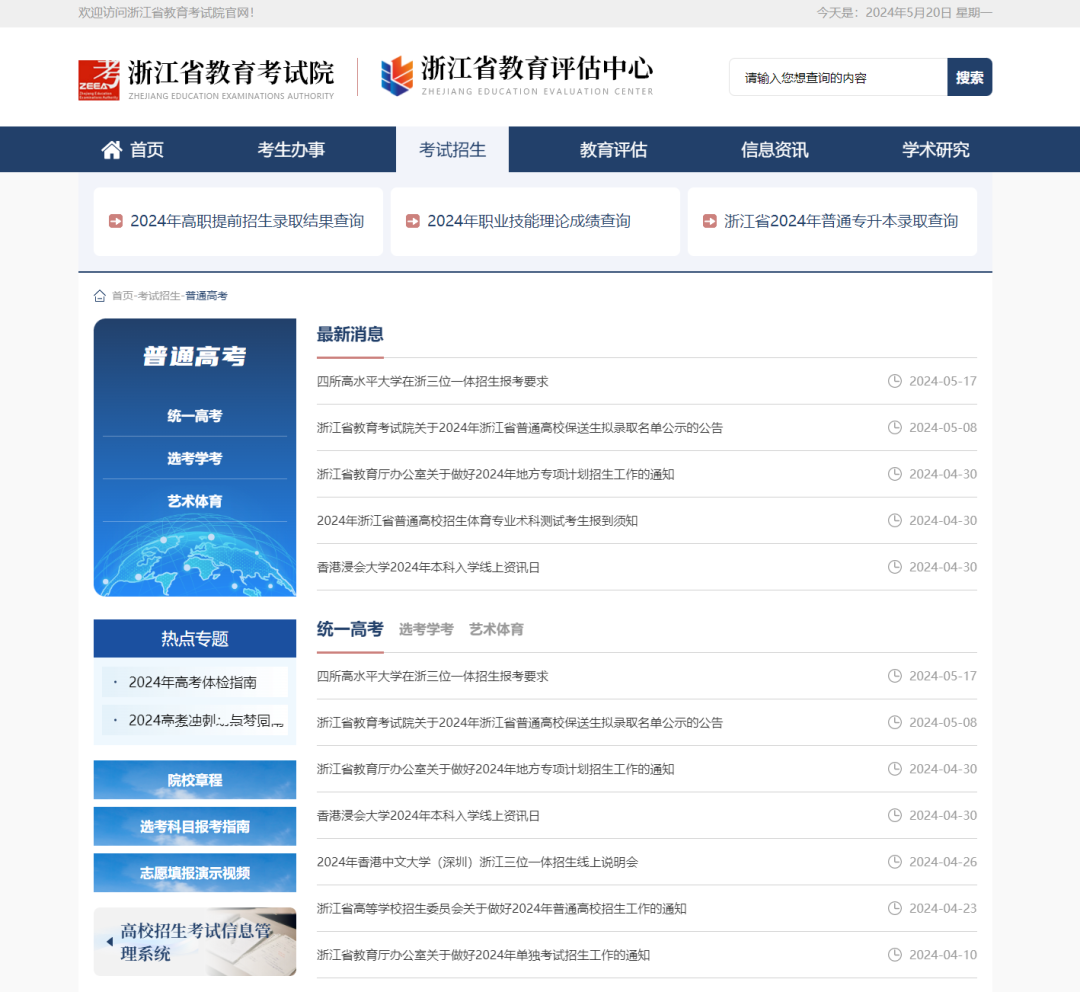Screen dimensions: 1080x992
Task: Go to 考试招生 in the breadcrumb
Action: [x=159, y=296]
